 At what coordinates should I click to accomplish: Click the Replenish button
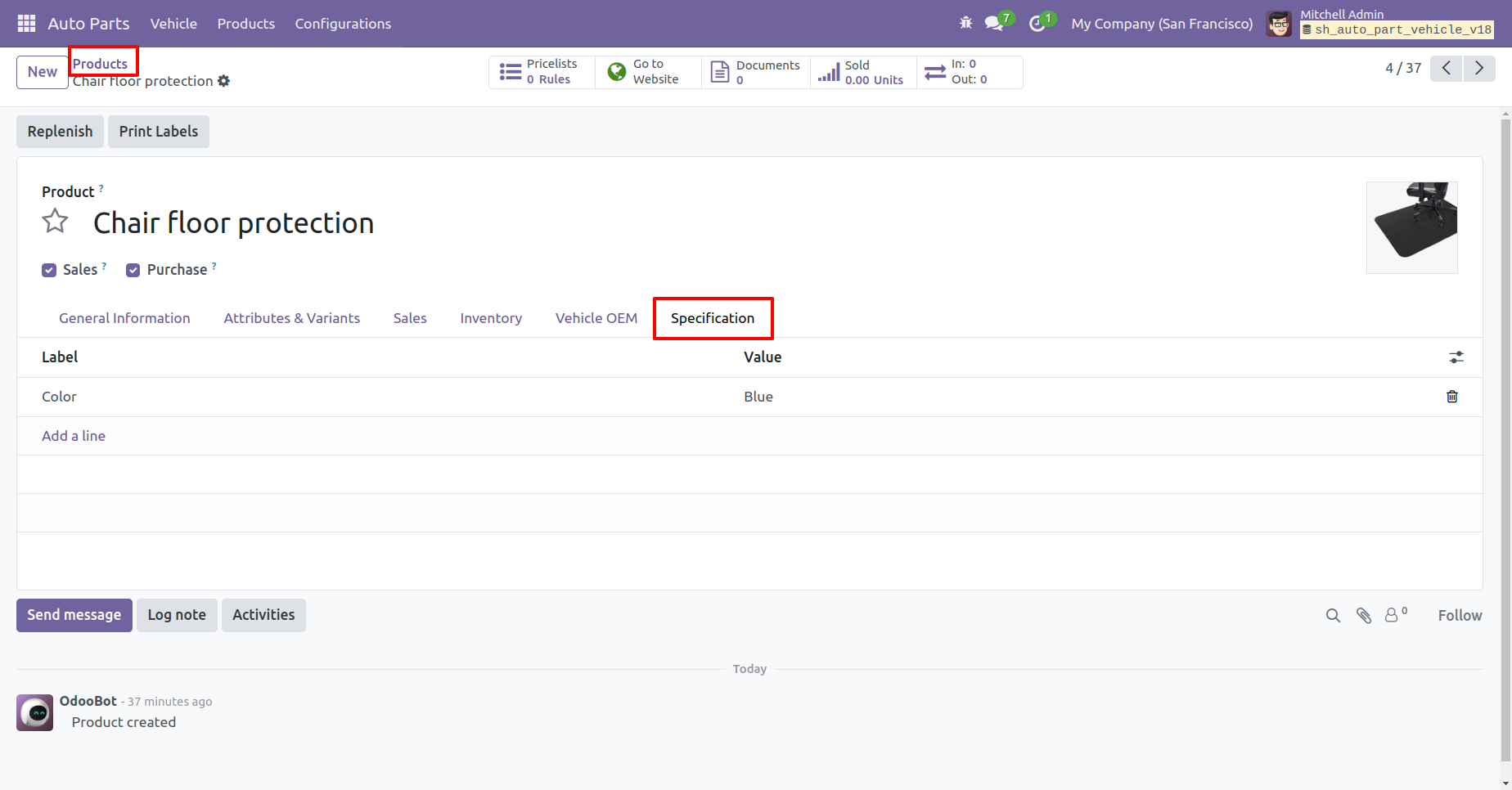click(x=60, y=132)
